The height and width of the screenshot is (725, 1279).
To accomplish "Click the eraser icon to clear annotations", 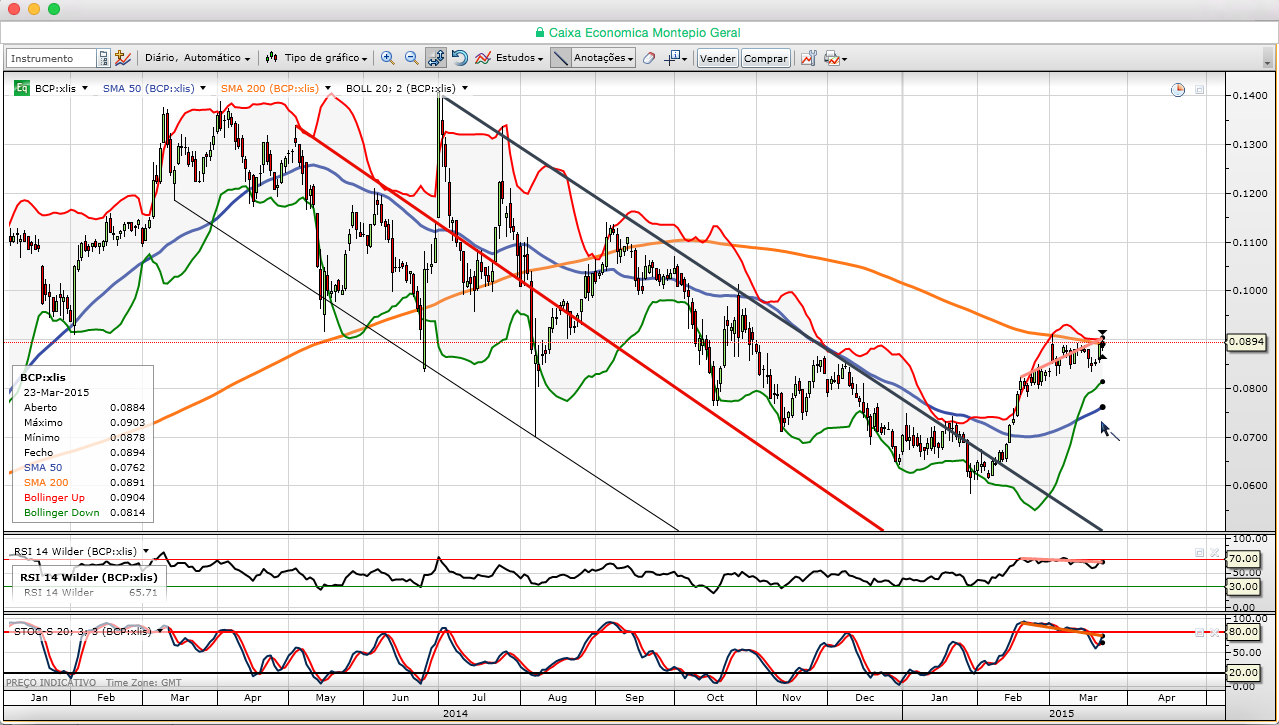I will coord(648,58).
